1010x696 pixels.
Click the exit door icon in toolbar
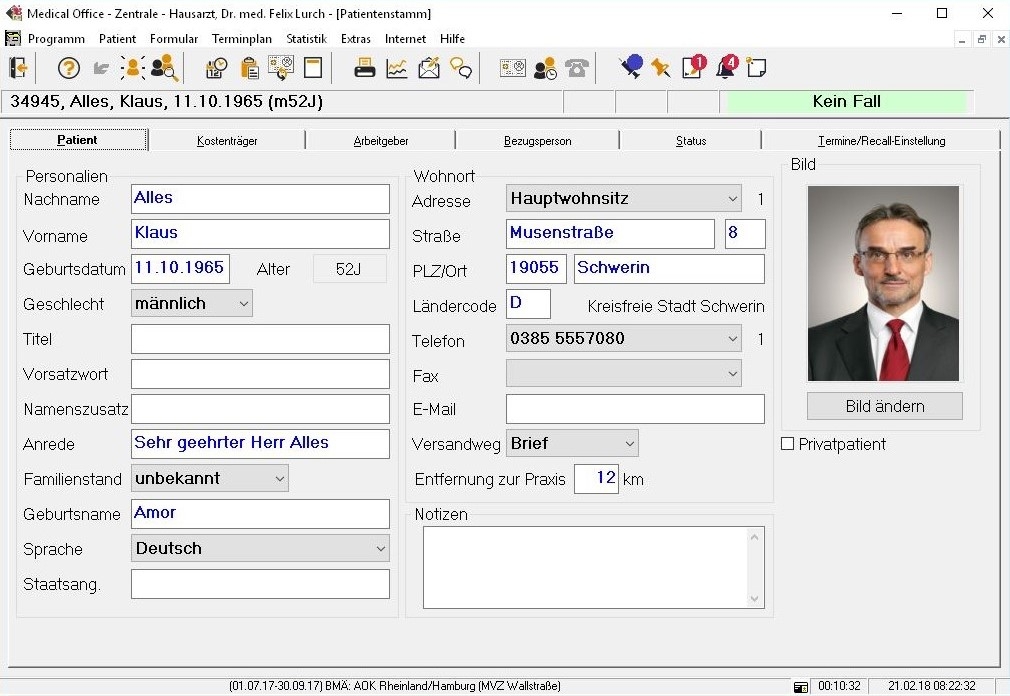point(18,68)
